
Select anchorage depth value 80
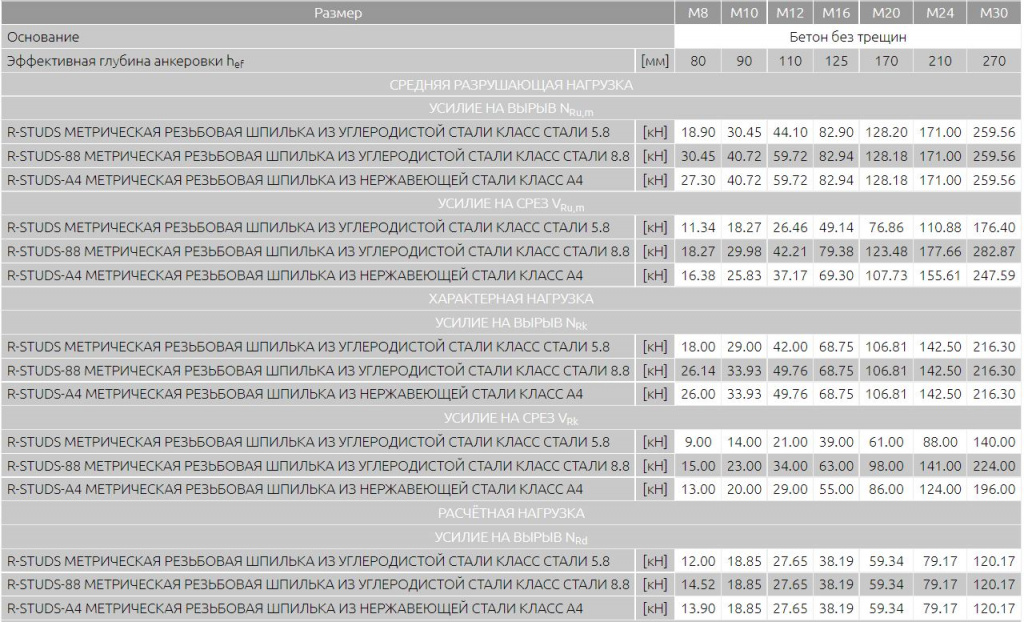697,61
